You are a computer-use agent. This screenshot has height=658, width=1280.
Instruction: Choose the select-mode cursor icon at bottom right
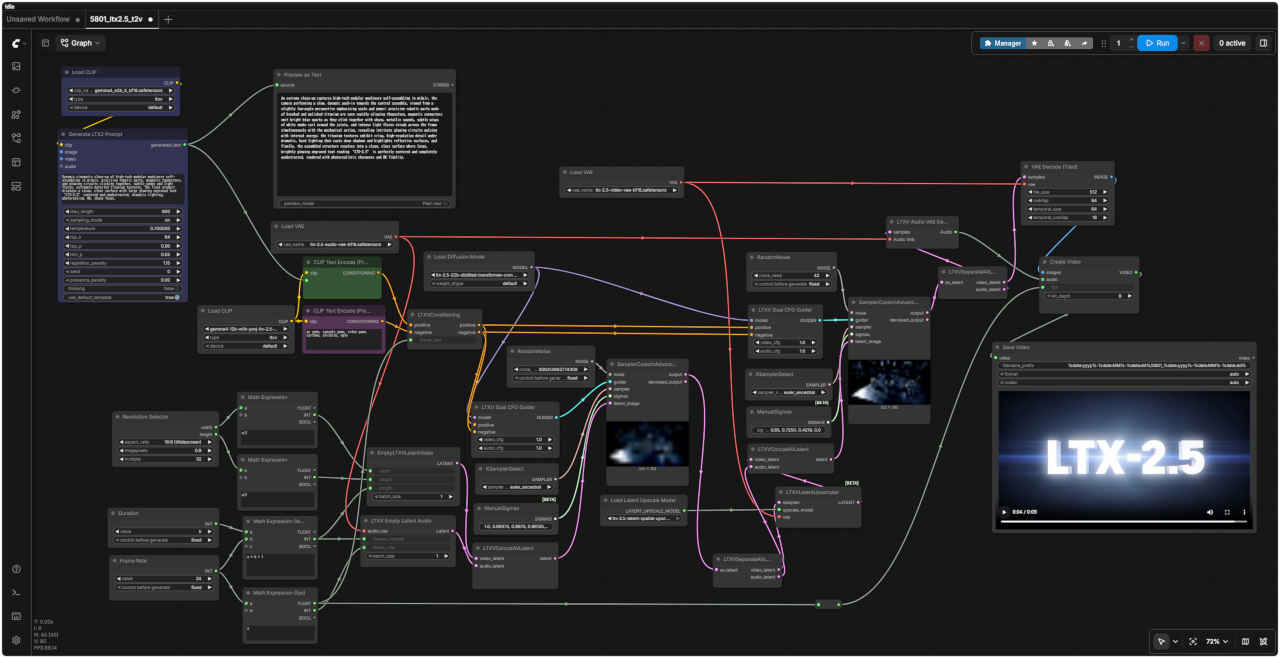(1161, 641)
